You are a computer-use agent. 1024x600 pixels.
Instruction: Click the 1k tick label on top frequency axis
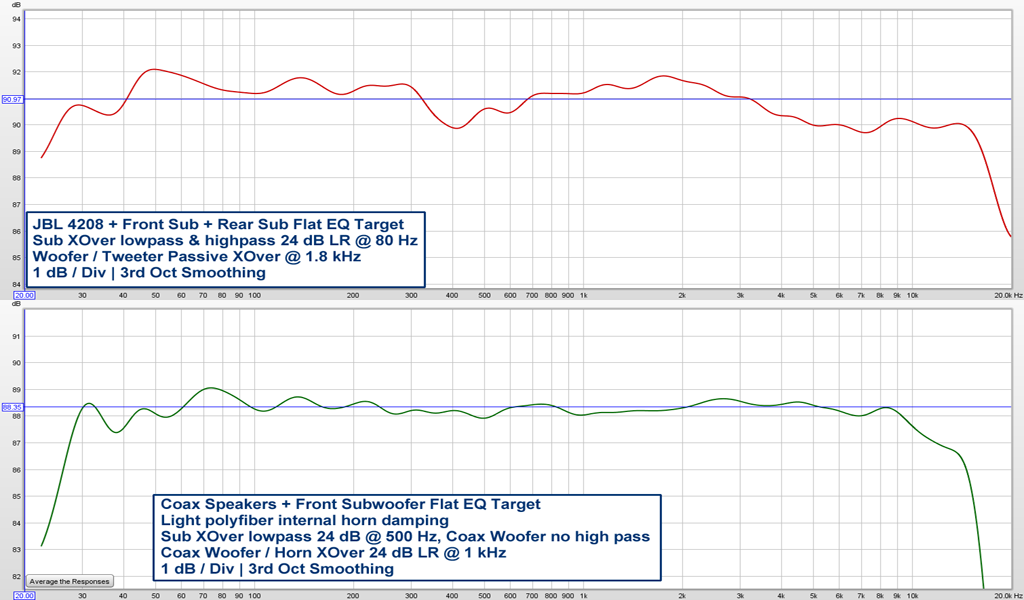584,296
